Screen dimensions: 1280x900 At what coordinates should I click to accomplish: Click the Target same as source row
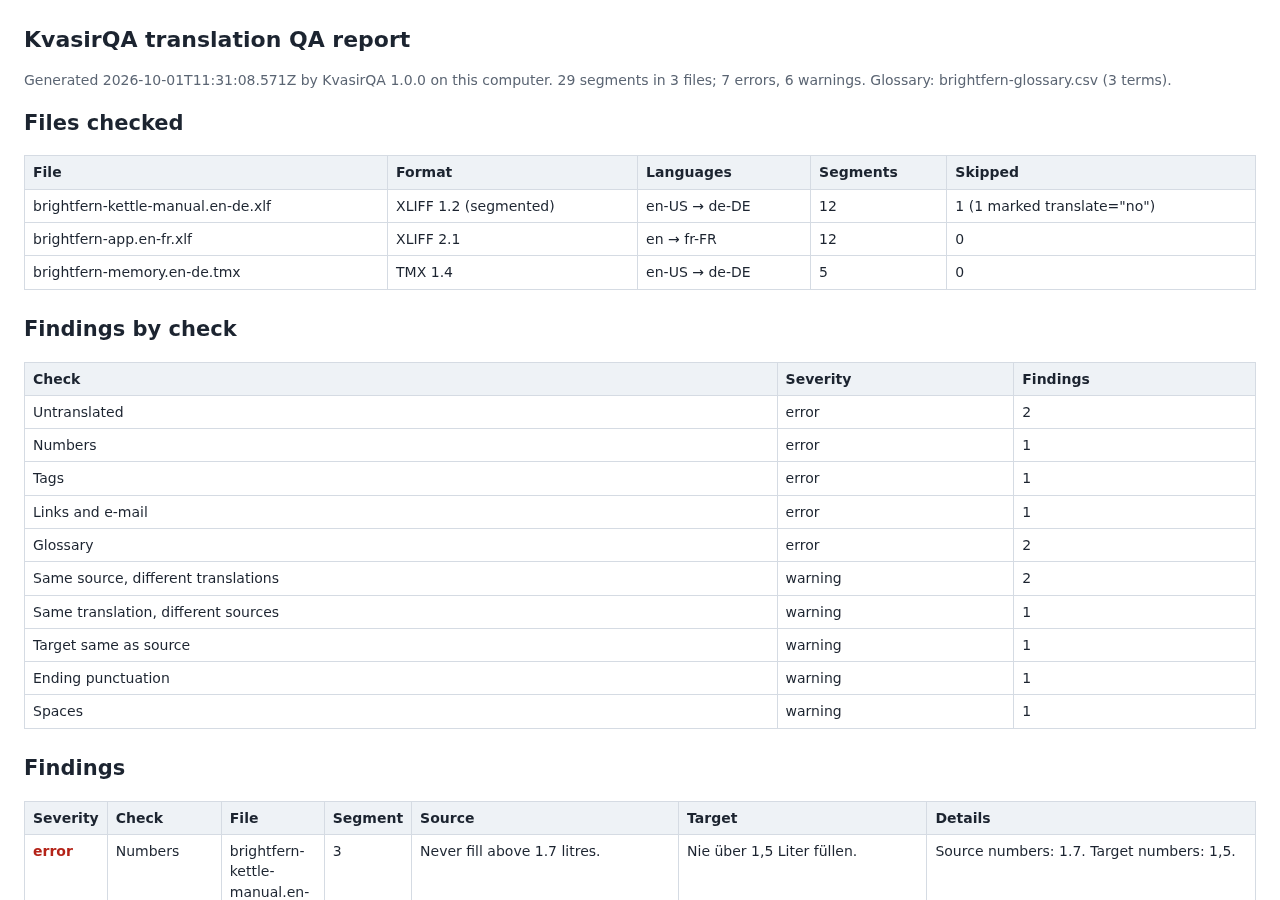tap(640, 645)
